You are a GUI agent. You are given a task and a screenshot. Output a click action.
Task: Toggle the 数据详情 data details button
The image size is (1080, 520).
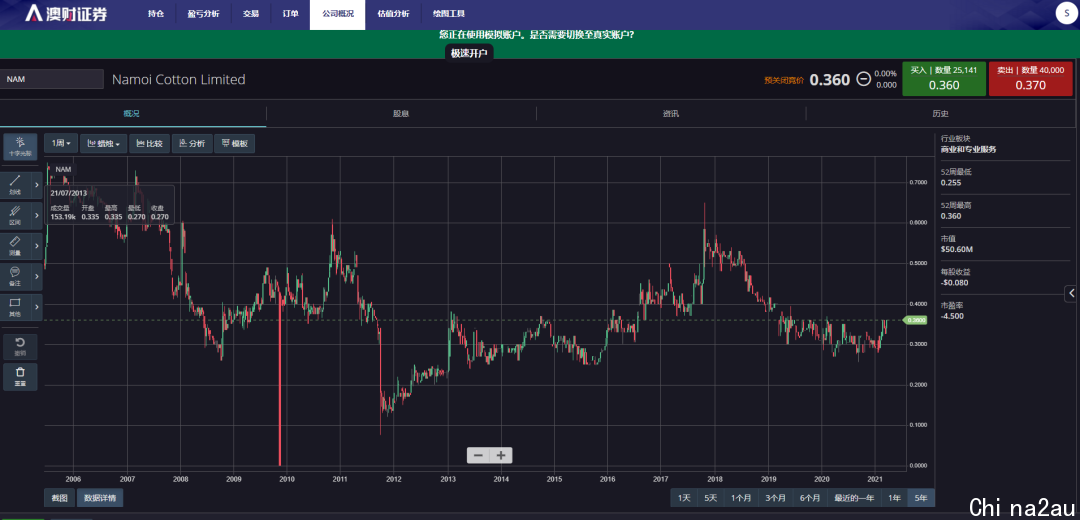click(x=100, y=498)
